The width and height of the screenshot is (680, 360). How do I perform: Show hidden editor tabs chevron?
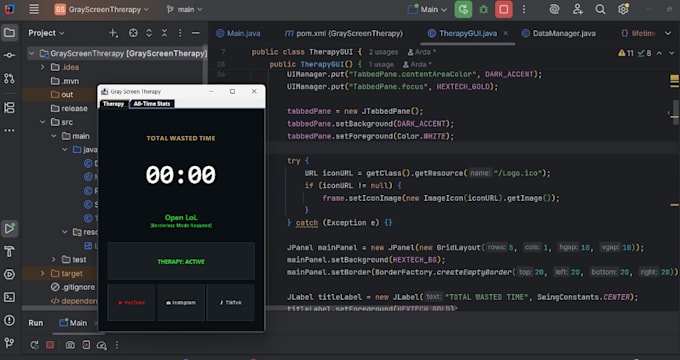[x=668, y=33]
